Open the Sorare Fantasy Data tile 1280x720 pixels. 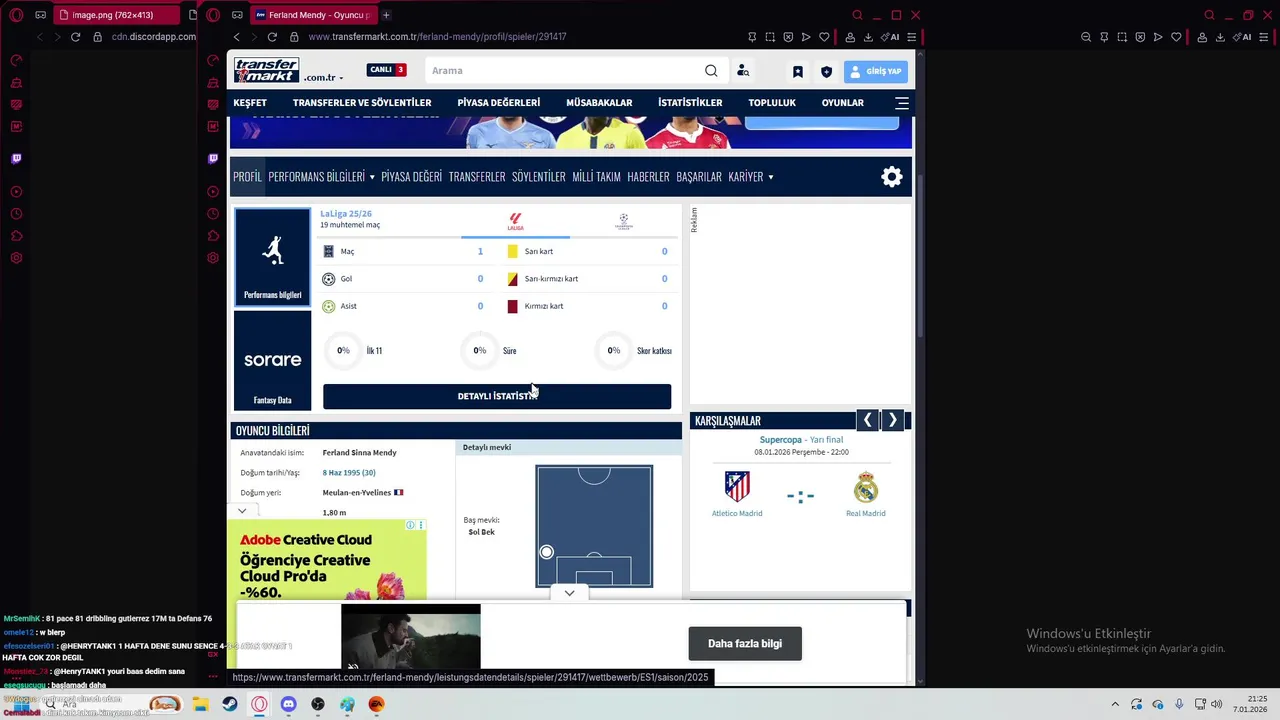coord(272,361)
